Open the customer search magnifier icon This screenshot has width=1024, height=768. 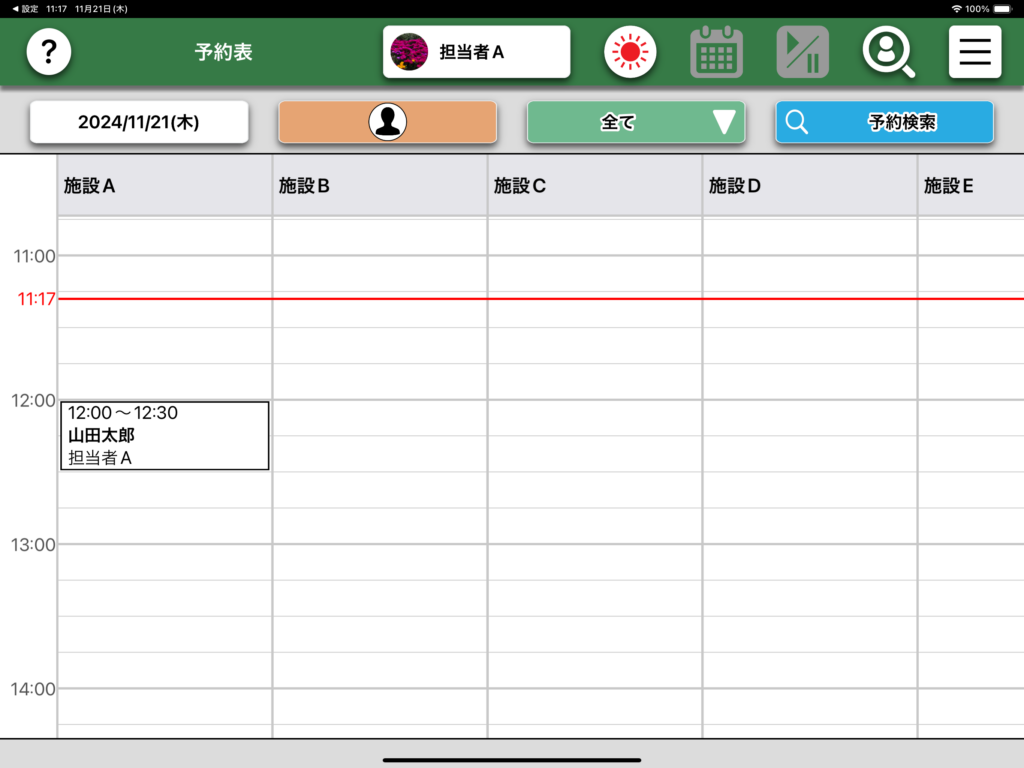click(x=888, y=52)
